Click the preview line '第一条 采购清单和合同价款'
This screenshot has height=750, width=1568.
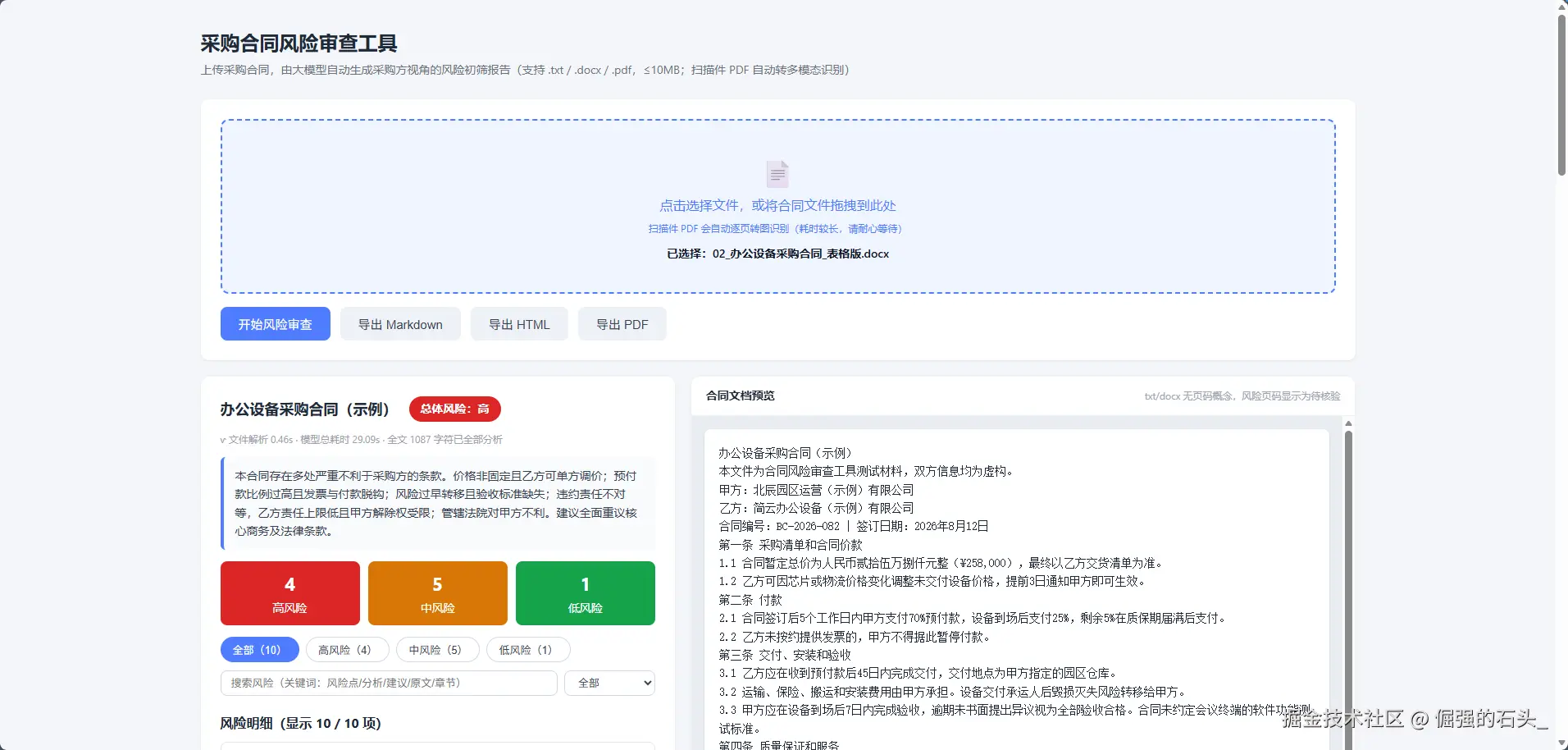click(x=791, y=545)
